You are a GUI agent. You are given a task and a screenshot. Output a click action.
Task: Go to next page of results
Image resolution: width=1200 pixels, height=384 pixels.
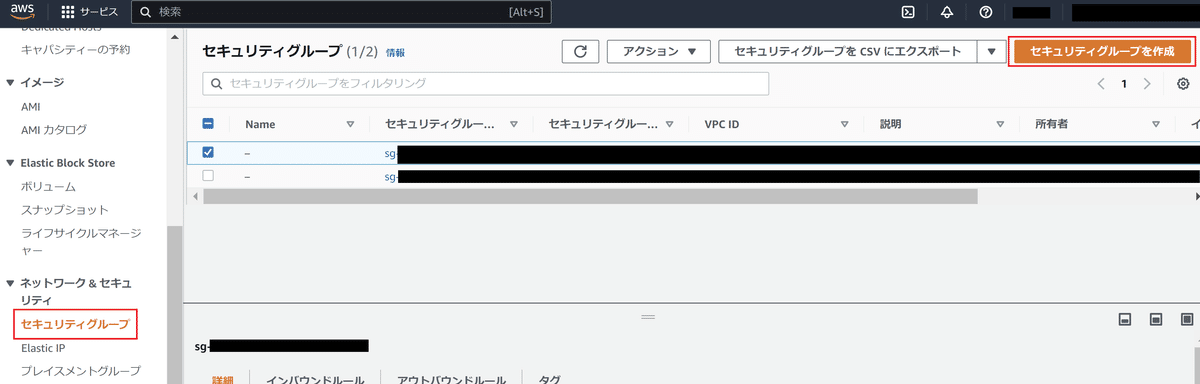coord(1147,84)
